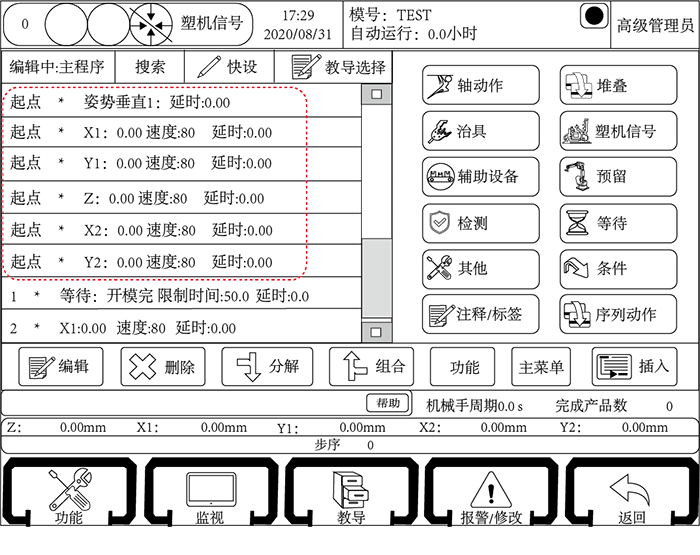This screenshot has width=700, height=555.
Task: Select the 检测 detection shield command
Action: click(x=480, y=223)
